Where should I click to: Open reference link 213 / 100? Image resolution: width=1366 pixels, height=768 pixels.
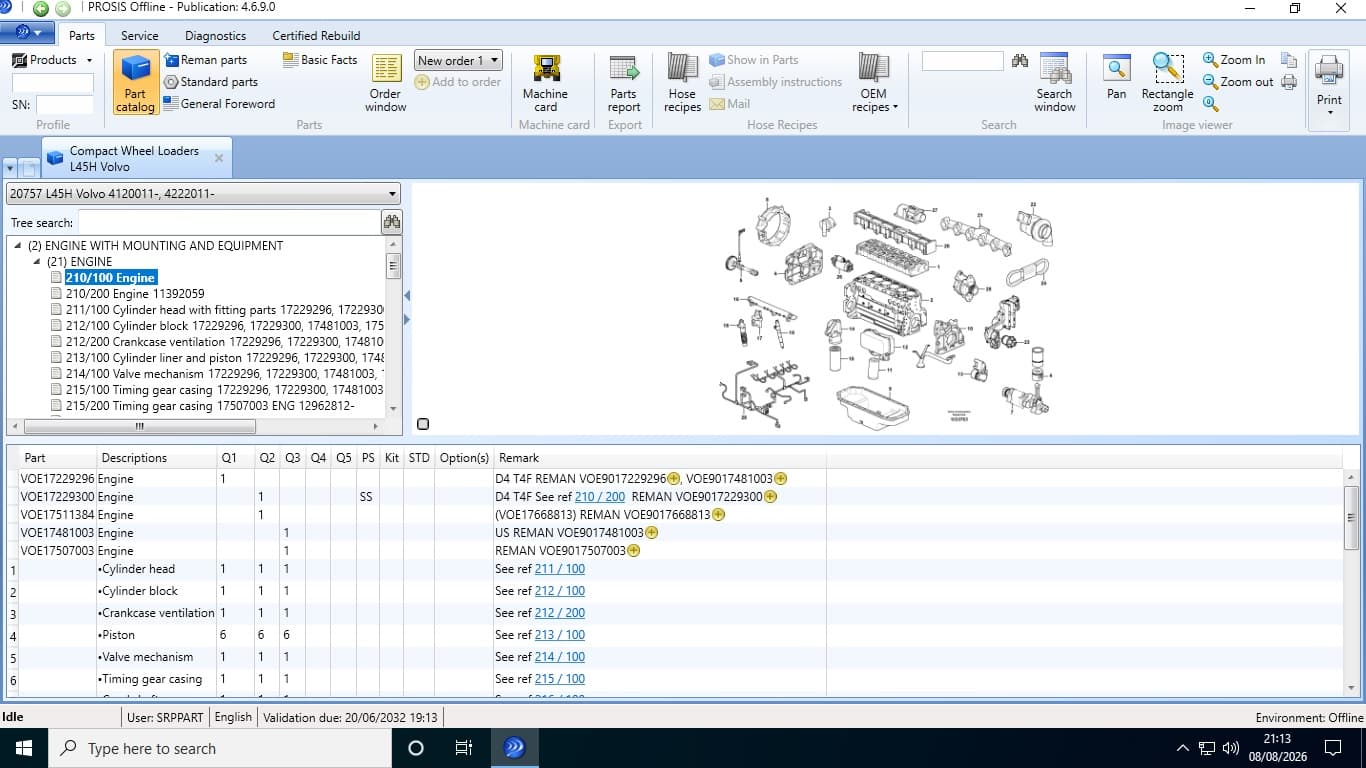tap(560, 635)
